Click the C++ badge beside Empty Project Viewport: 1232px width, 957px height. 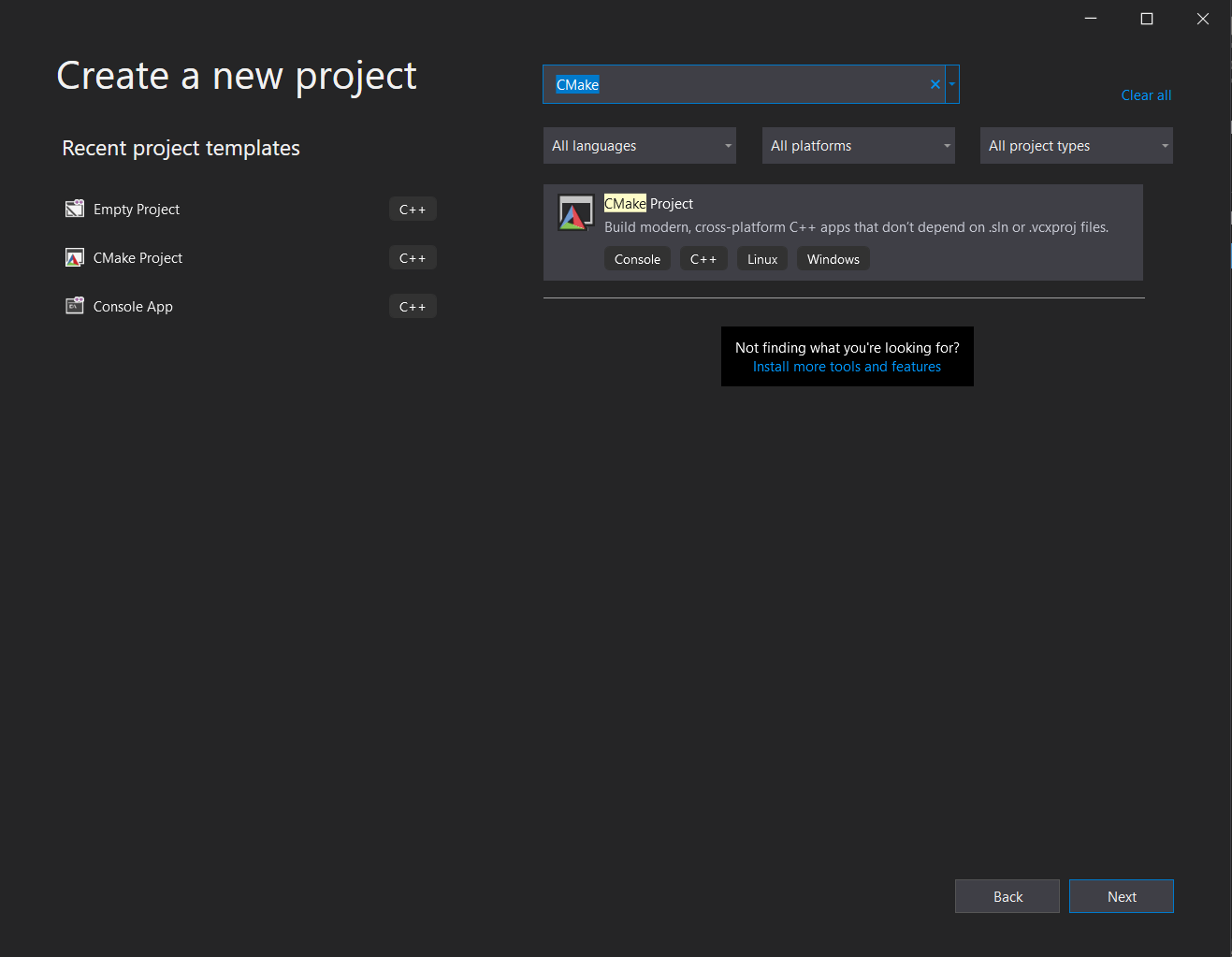[x=413, y=210]
